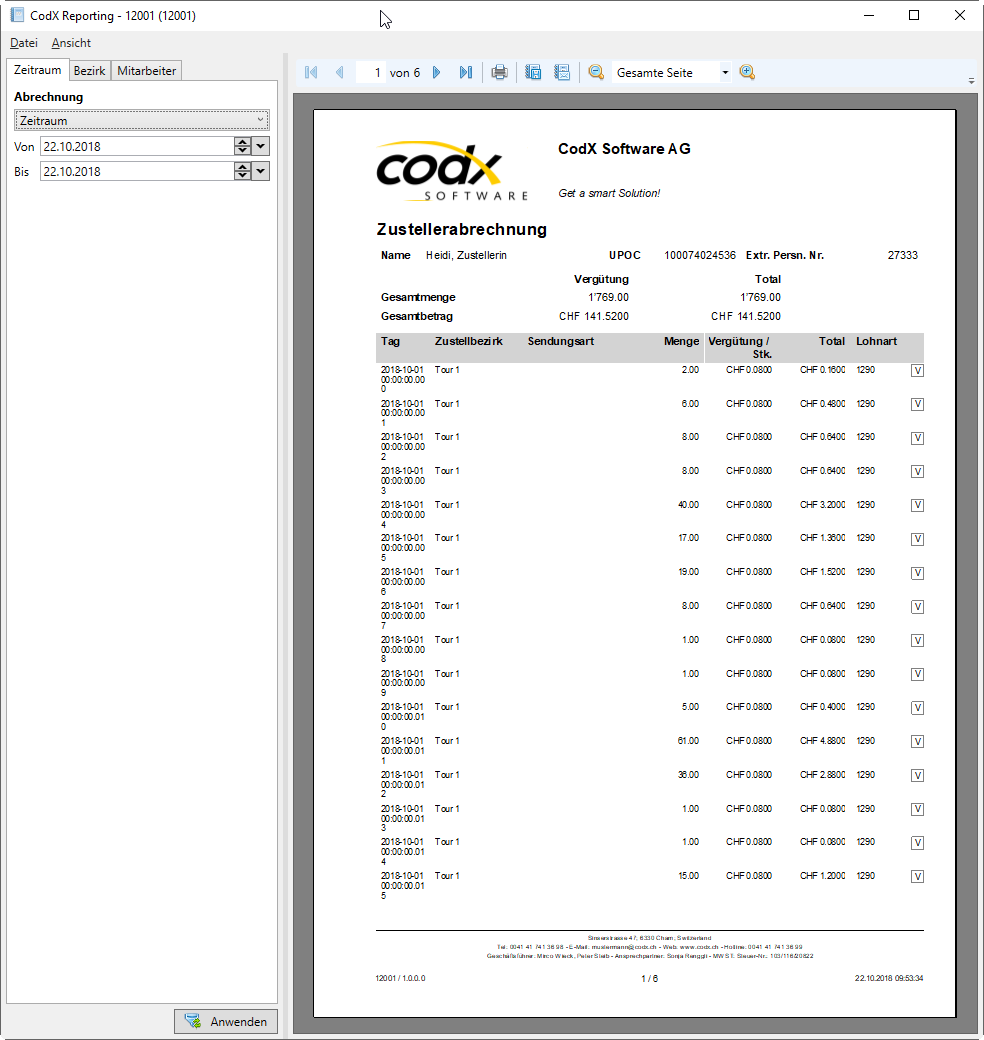Switch to the Mitarbeiter tab
Image resolution: width=984 pixels, height=1040 pixels.
pos(147,70)
